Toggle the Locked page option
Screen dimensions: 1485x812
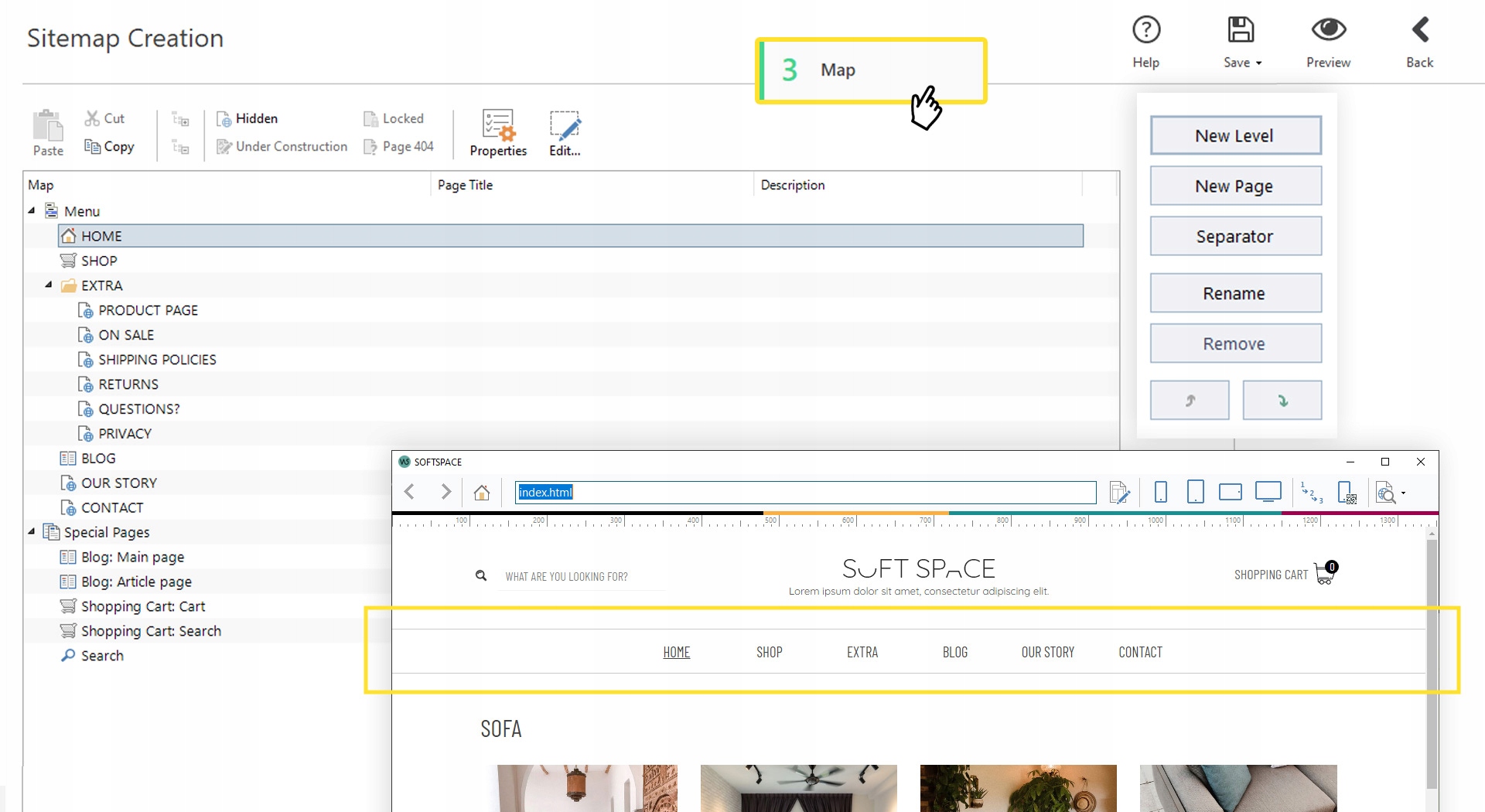394,118
